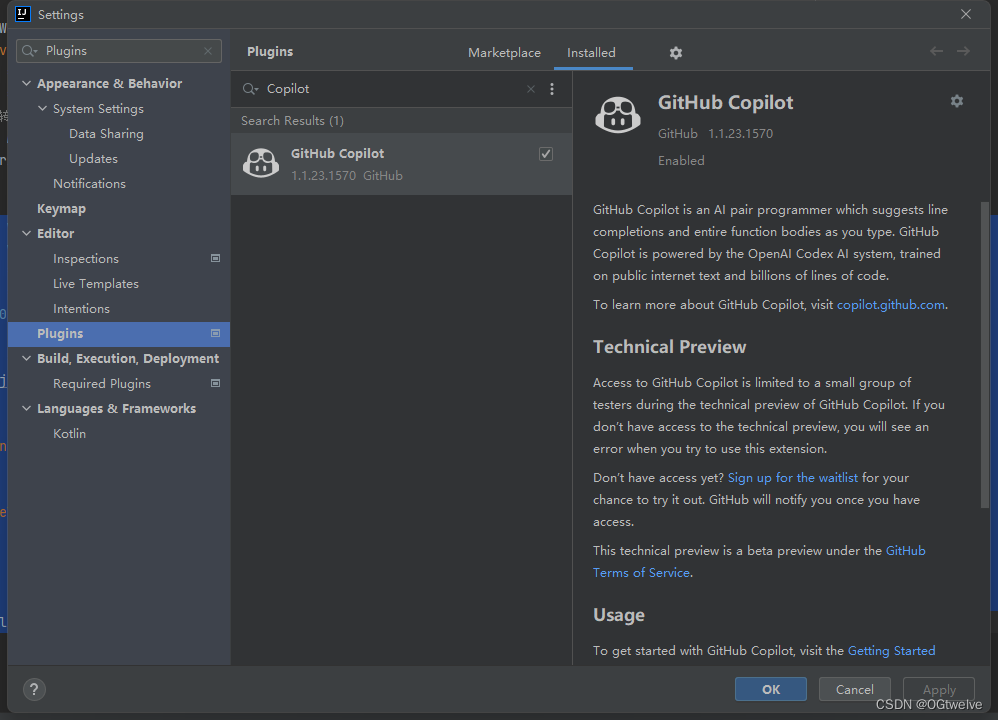
Task: Click the IntelliJ logo in title bar
Action: 23,14
